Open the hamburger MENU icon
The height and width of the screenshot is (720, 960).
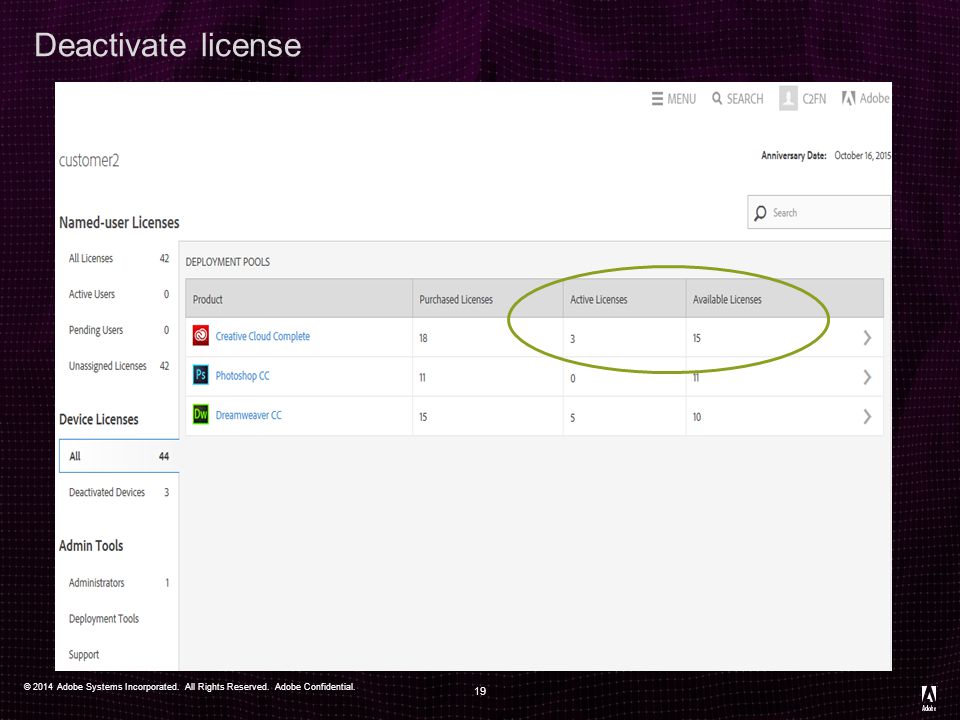[x=657, y=99]
